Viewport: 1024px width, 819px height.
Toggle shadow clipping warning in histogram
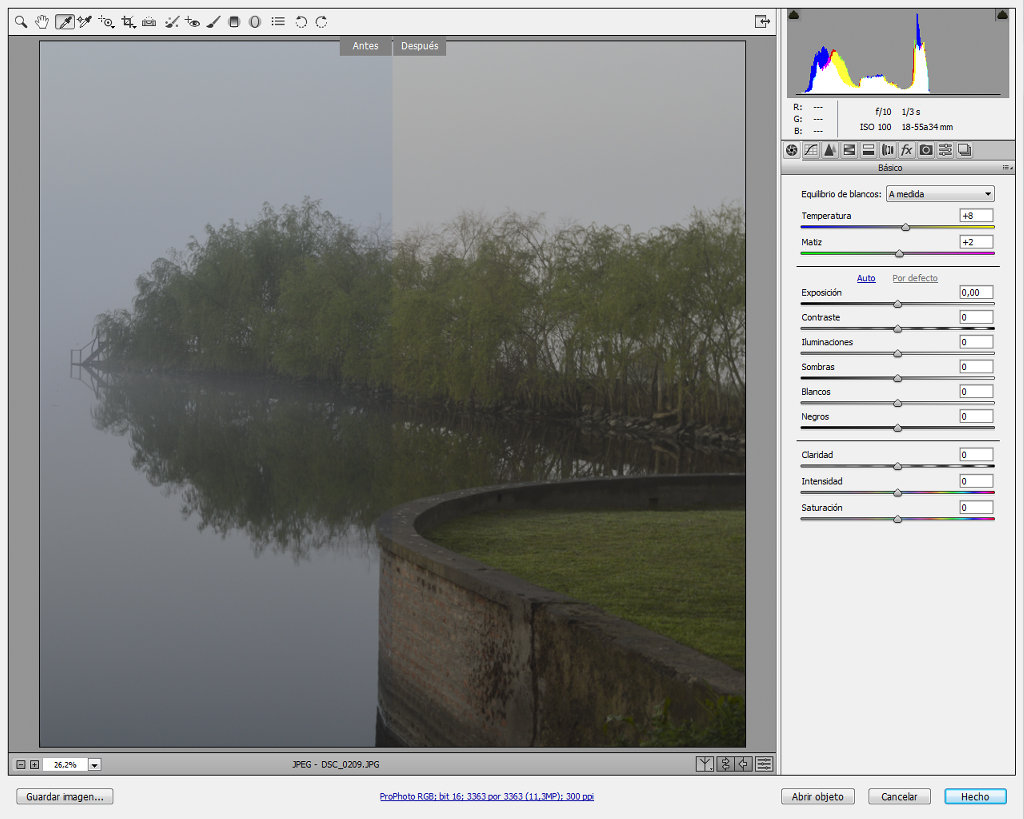(x=794, y=14)
